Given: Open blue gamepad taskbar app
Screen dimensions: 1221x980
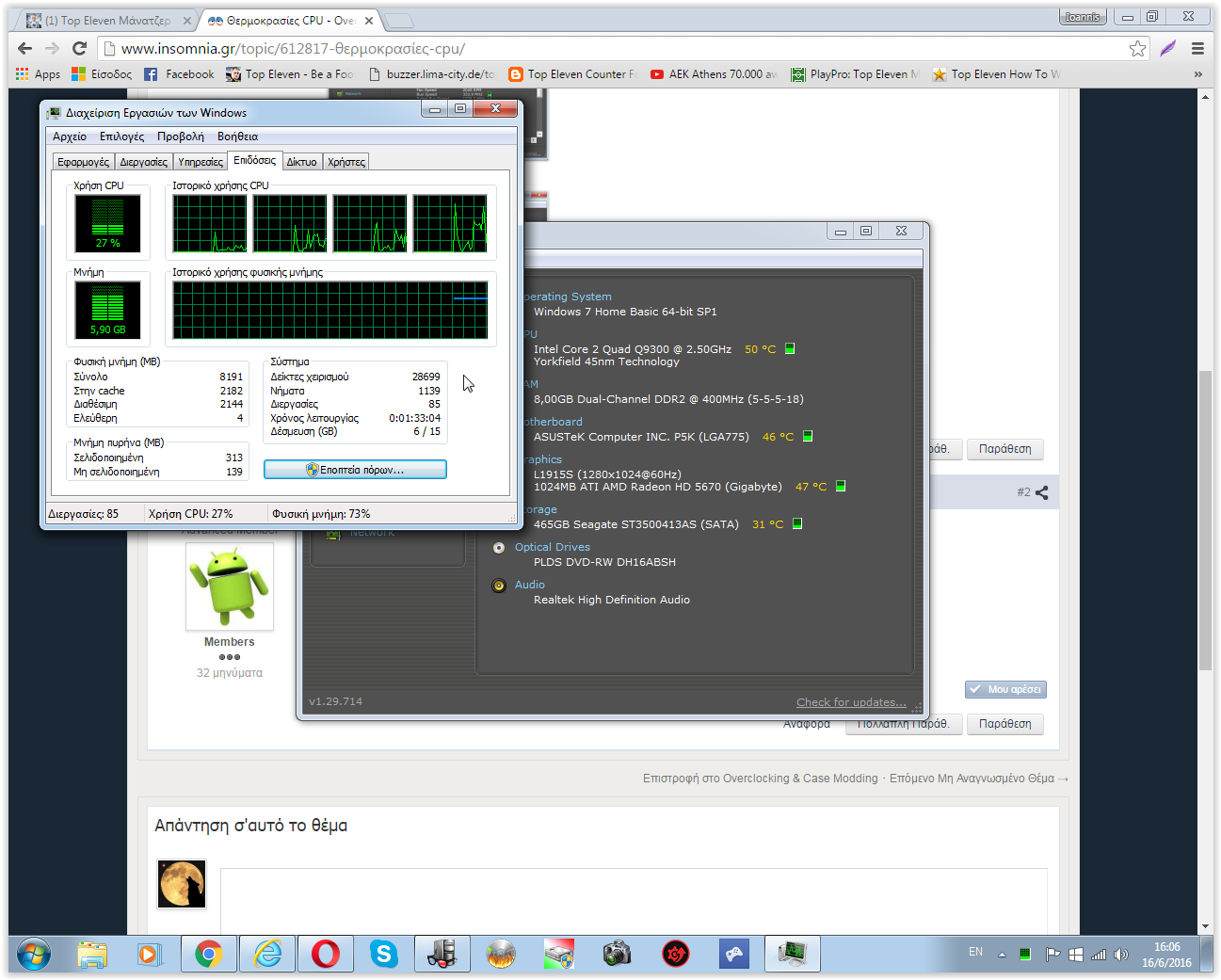Looking at the screenshot, I should pyautogui.click(x=734, y=954).
